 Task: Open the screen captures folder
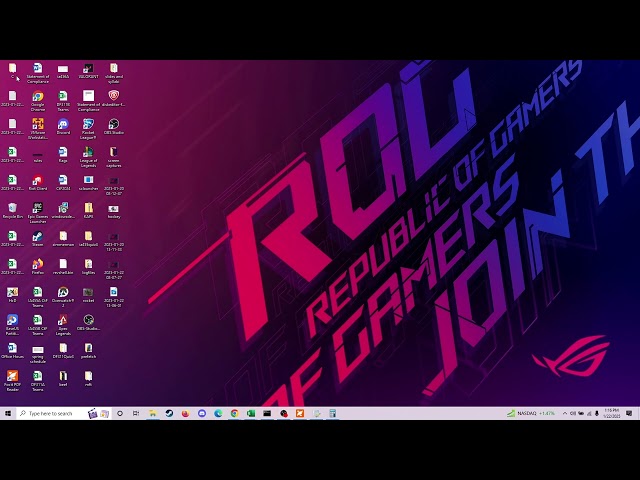[x=113, y=157]
